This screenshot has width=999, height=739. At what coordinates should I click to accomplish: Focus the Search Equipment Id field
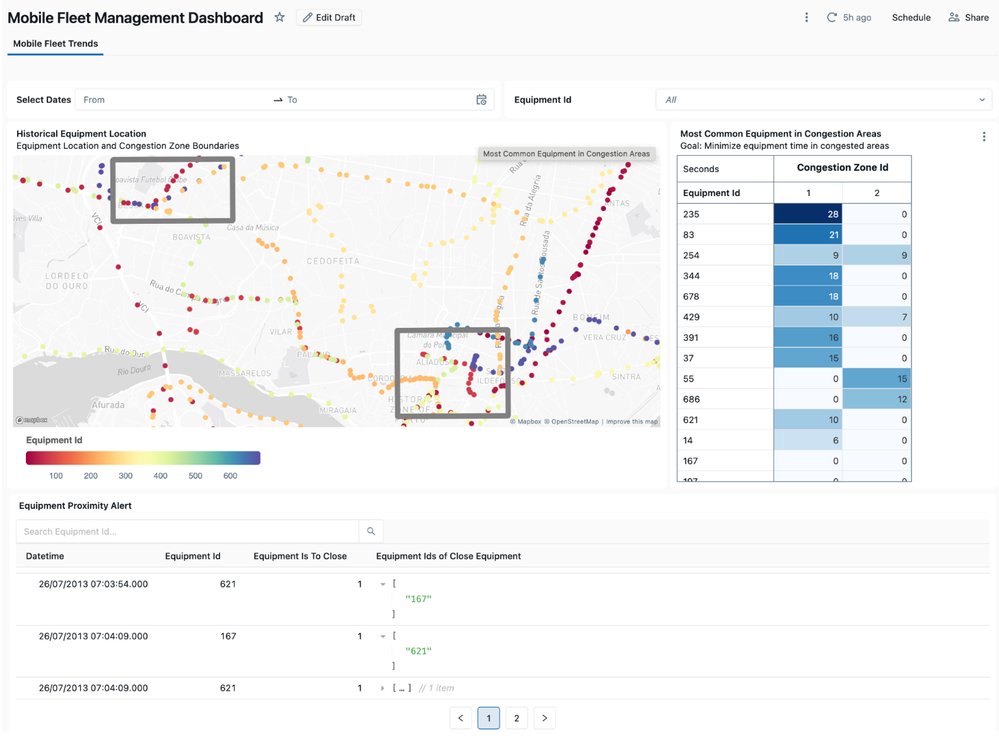coord(187,532)
